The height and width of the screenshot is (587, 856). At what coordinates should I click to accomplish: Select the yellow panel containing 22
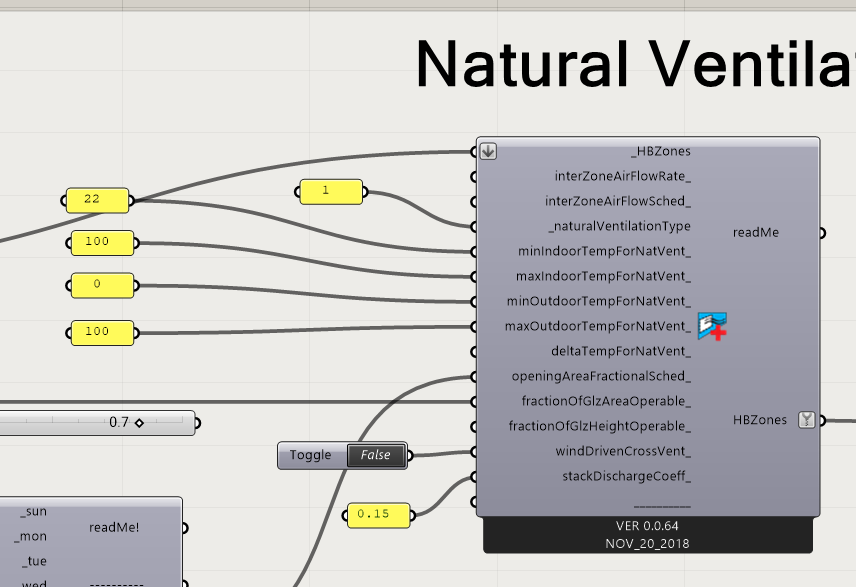click(x=97, y=200)
